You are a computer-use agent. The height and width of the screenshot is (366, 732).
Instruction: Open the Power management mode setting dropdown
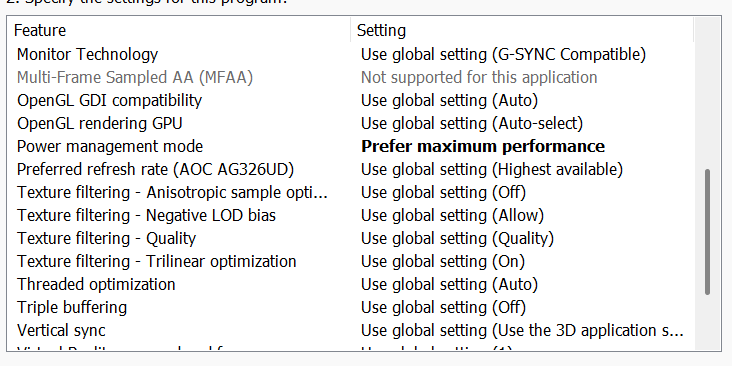point(483,146)
